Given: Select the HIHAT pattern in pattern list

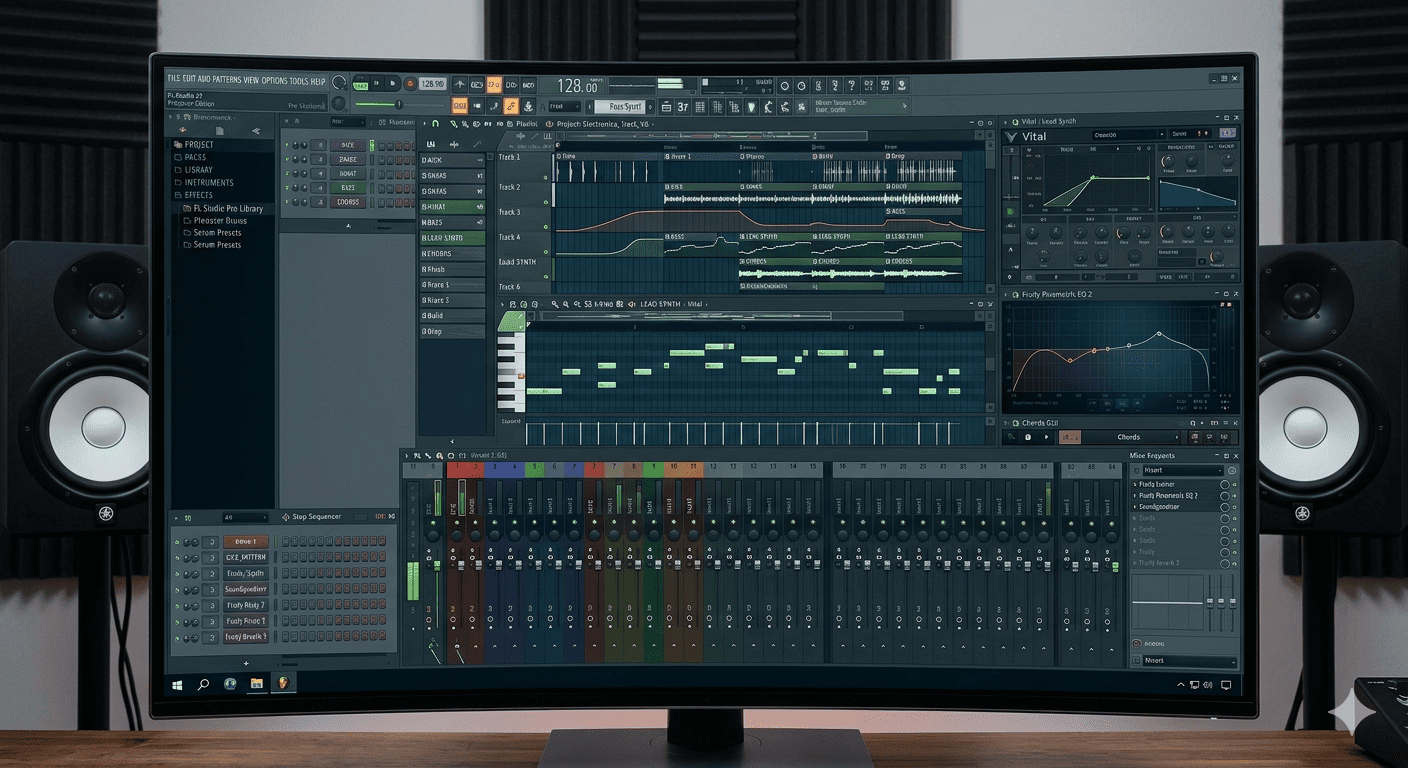Looking at the screenshot, I should pos(452,206).
